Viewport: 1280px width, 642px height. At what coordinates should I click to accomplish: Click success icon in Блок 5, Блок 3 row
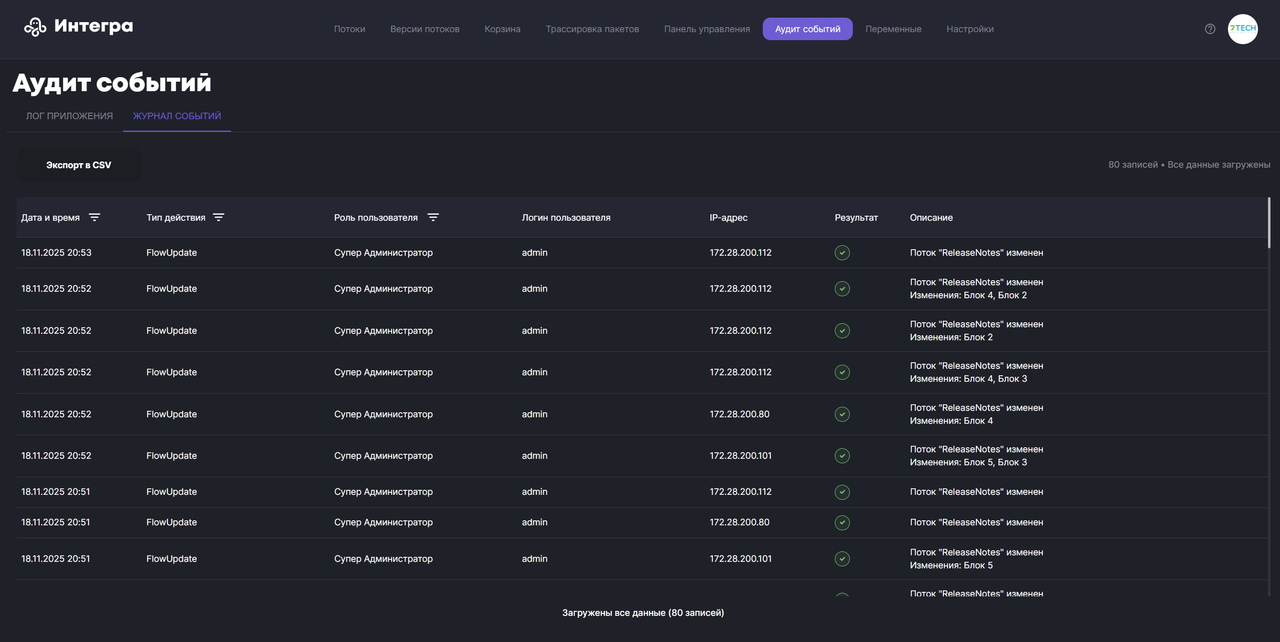[x=842, y=456]
